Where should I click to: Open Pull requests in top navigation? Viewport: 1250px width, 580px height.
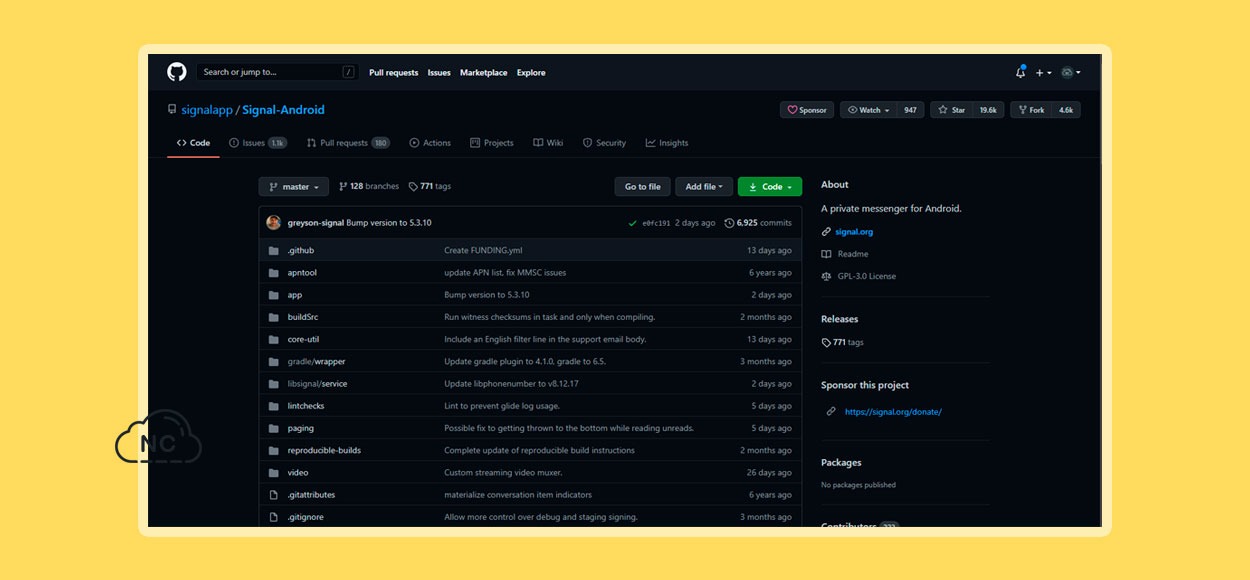394,72
